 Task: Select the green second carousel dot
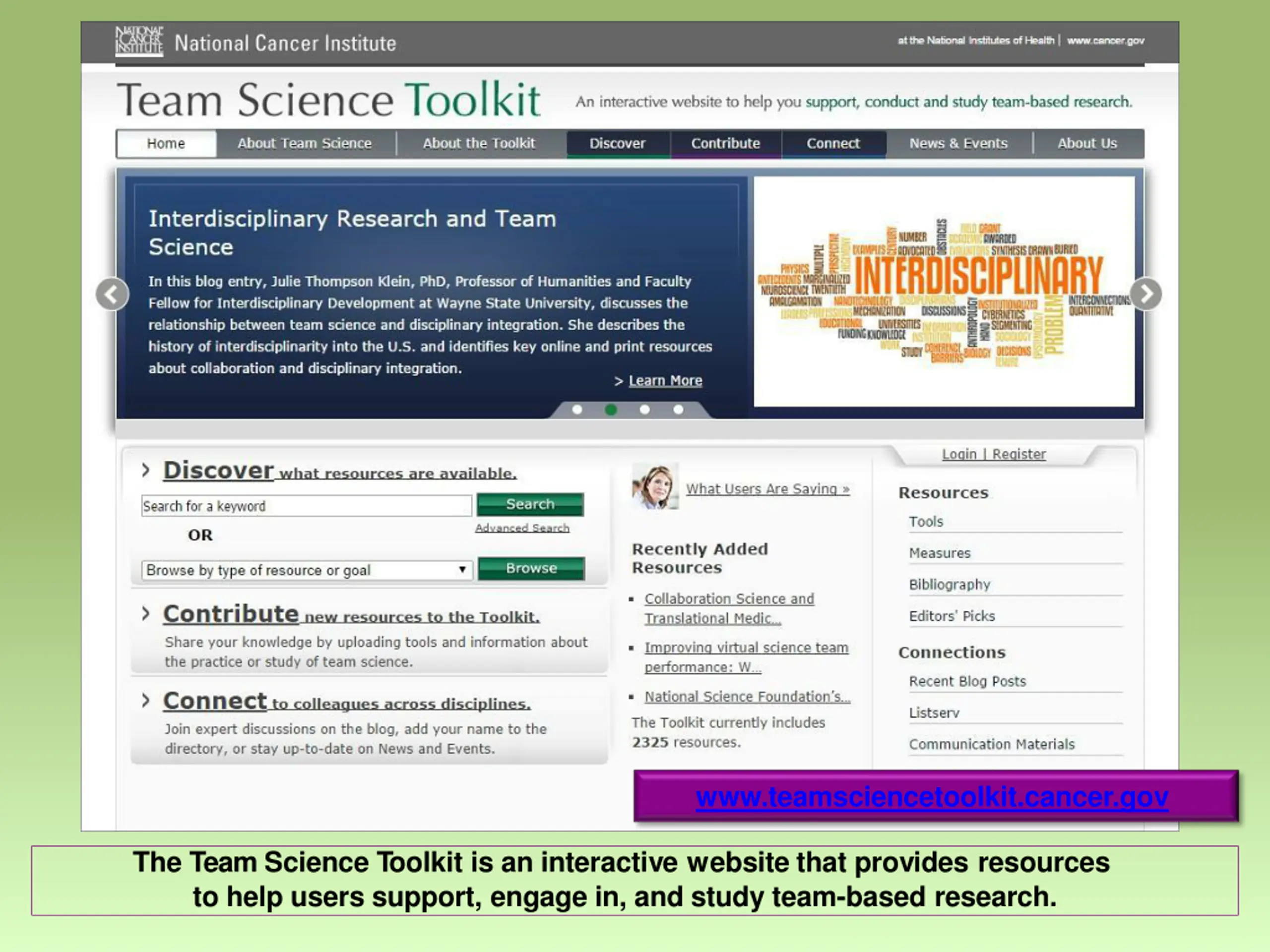point(611,410)
